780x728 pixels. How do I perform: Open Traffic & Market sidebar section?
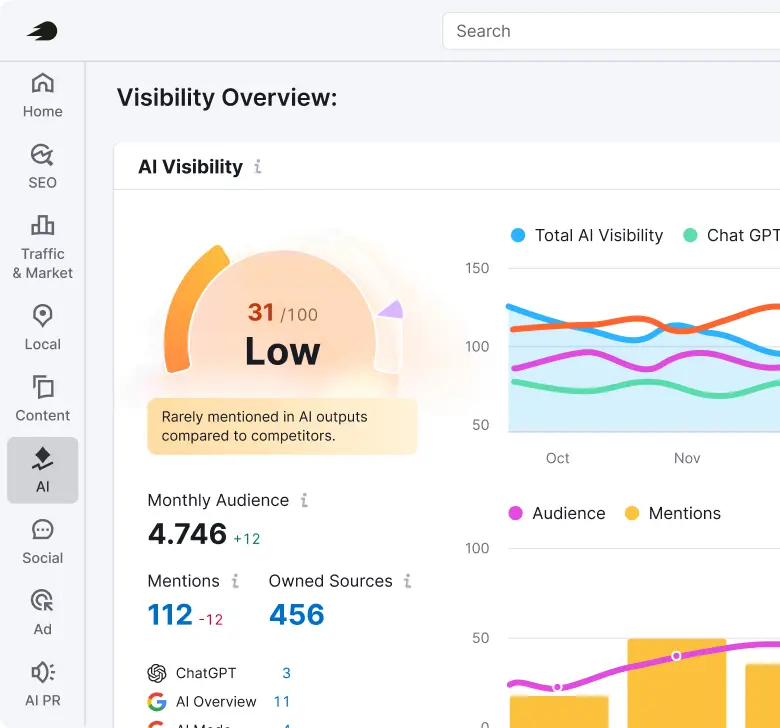click(x=42, y=247)
